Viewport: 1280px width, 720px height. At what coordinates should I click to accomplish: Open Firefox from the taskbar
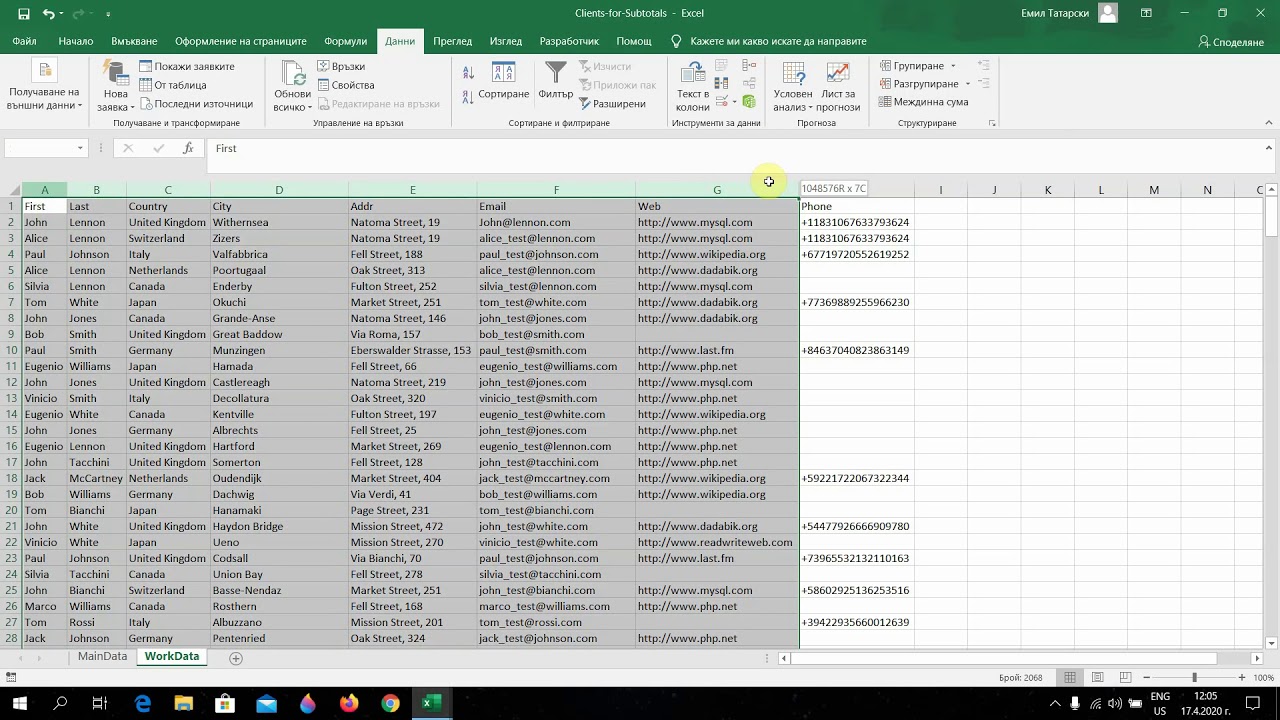[348, 703]
